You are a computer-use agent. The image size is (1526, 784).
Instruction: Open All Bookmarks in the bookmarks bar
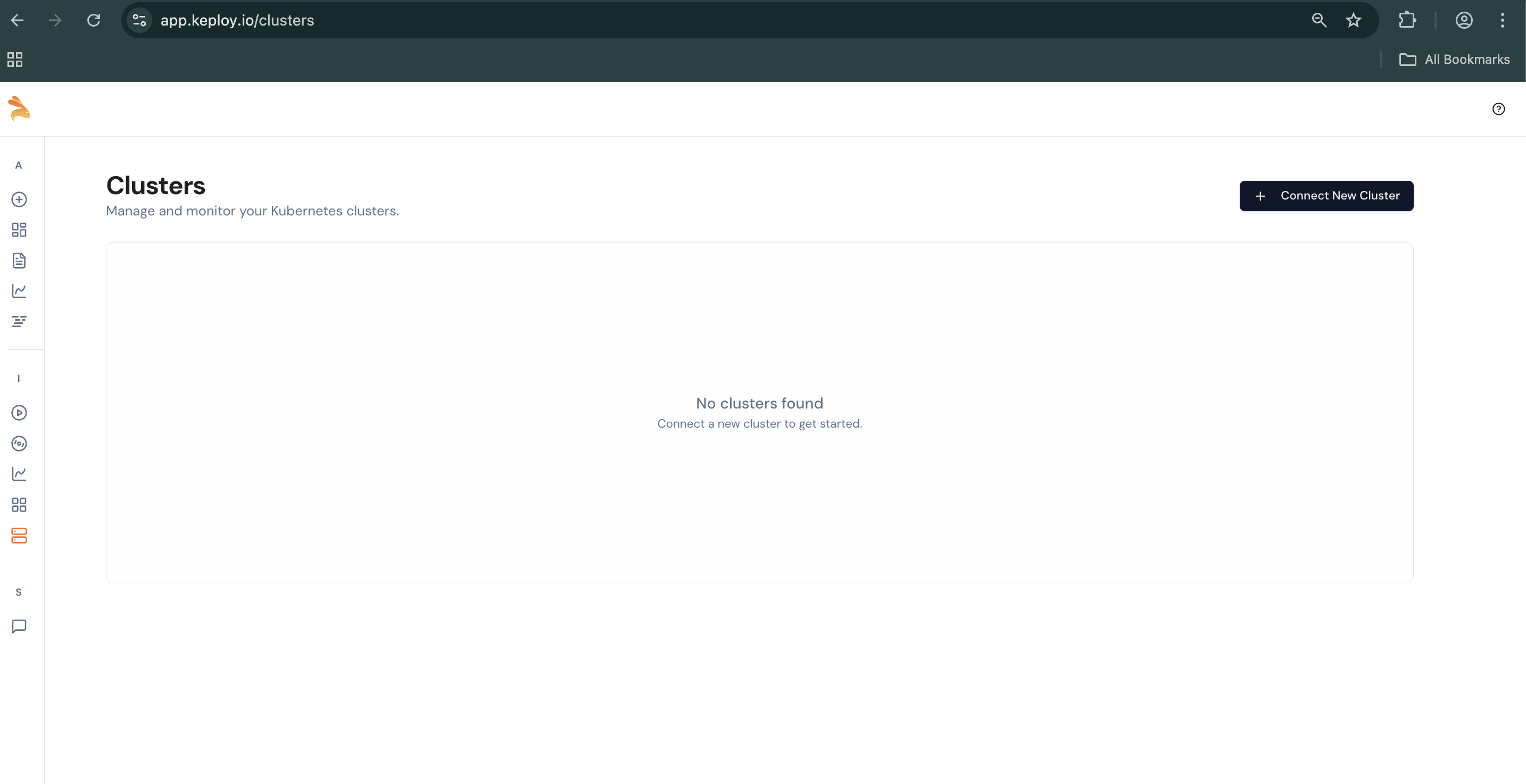[x=1456, y=59]
